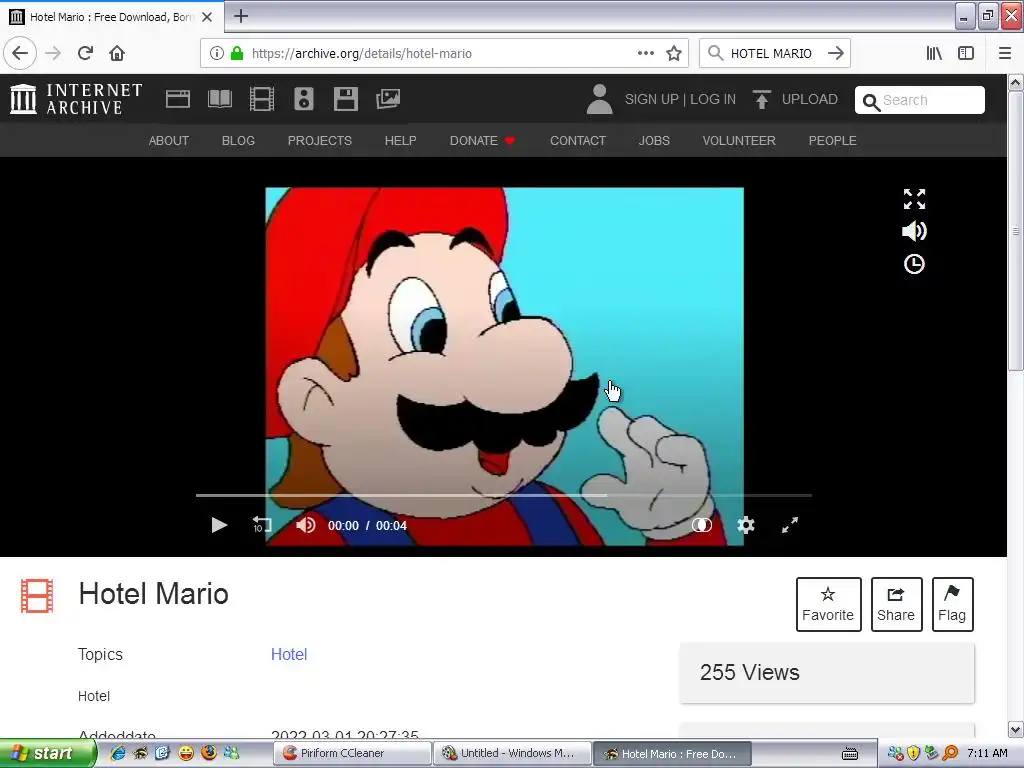Open the Web archive icon
The height and width of the screenshot is (768, 1024).
pos(178,99)
